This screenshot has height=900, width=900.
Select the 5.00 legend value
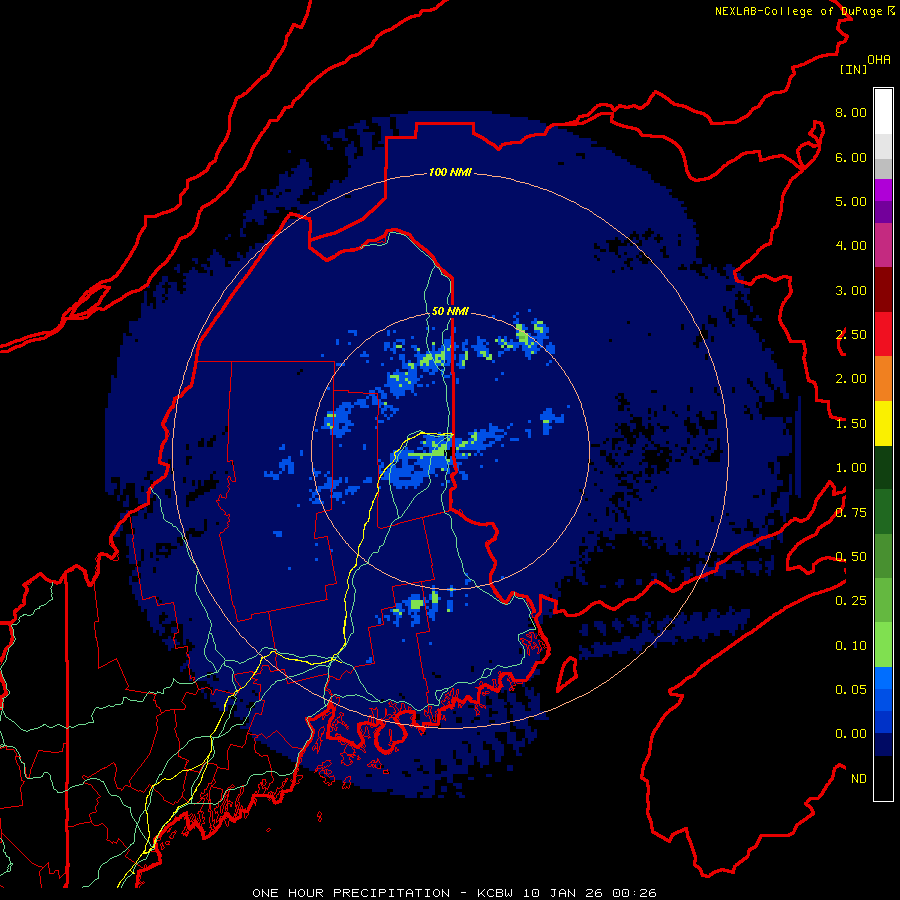851,201
